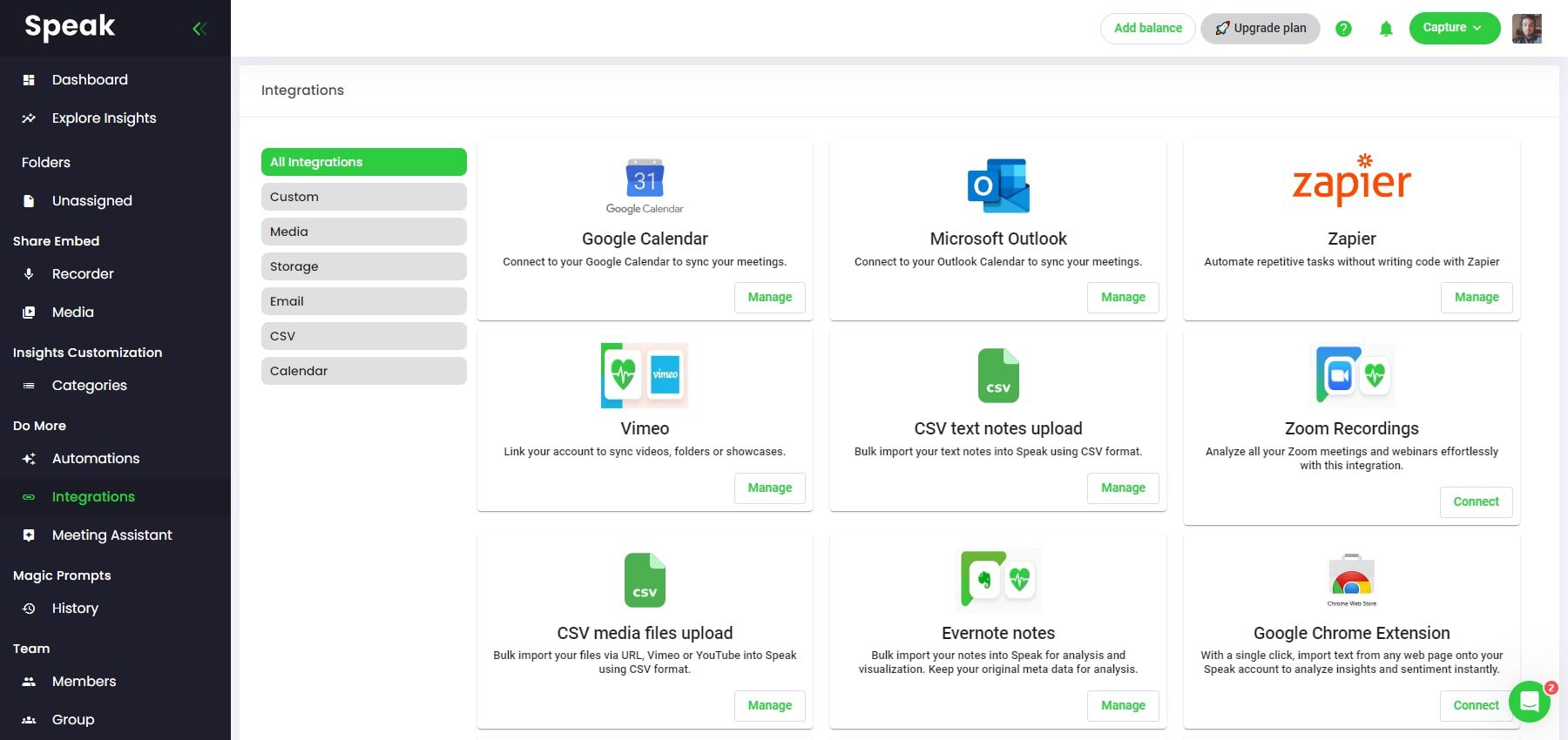Screen dimensions: 1568x740
Task: Click the Zoom Recordings logo
Action: (1352, 375)
